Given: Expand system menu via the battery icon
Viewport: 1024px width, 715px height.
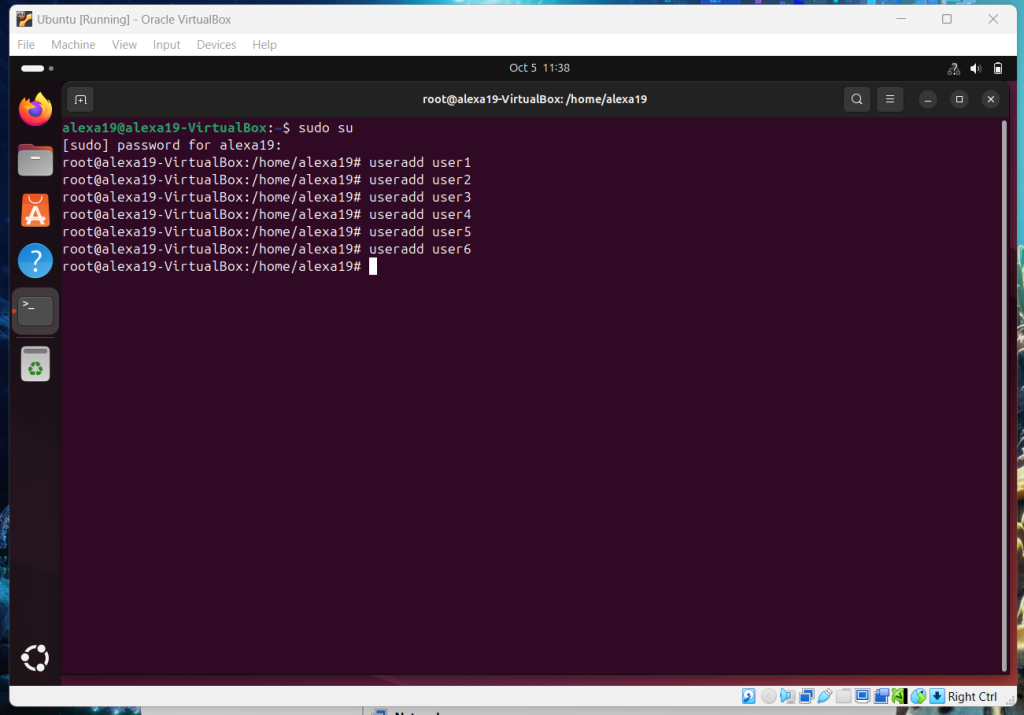Looking at the screenshot, I should [x=997, y=68].
